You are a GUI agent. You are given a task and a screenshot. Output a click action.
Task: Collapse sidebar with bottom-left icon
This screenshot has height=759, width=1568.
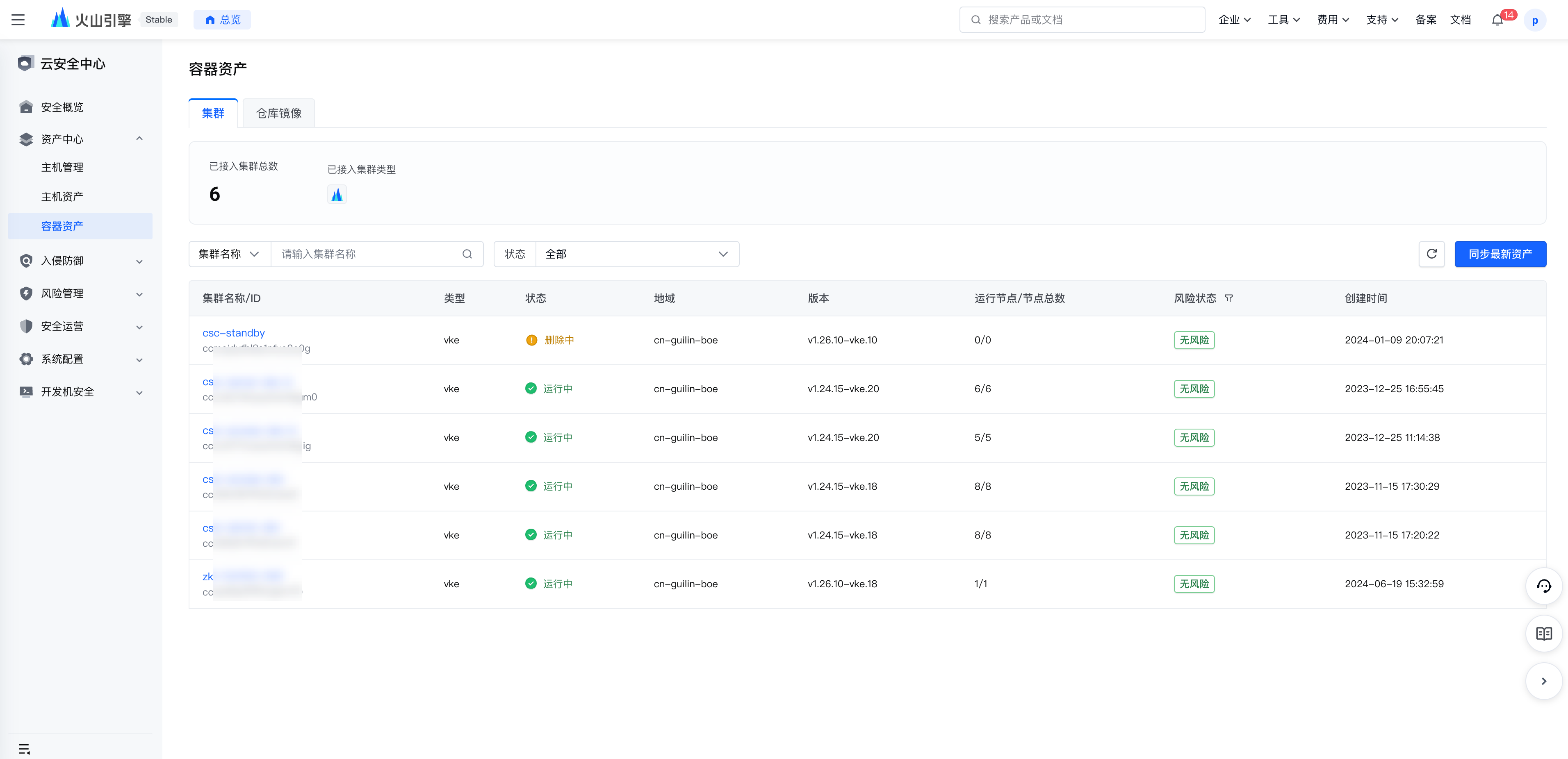click(x=24, y=749)
